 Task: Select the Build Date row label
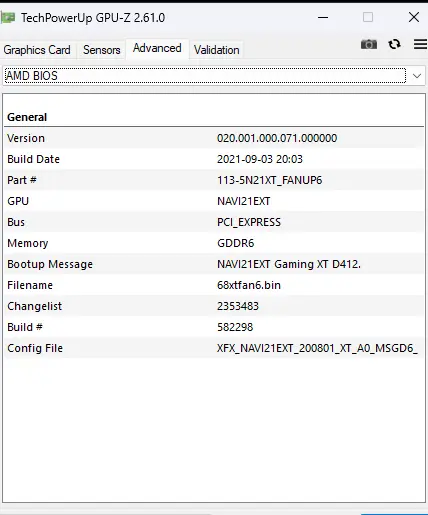coord(33,159)
